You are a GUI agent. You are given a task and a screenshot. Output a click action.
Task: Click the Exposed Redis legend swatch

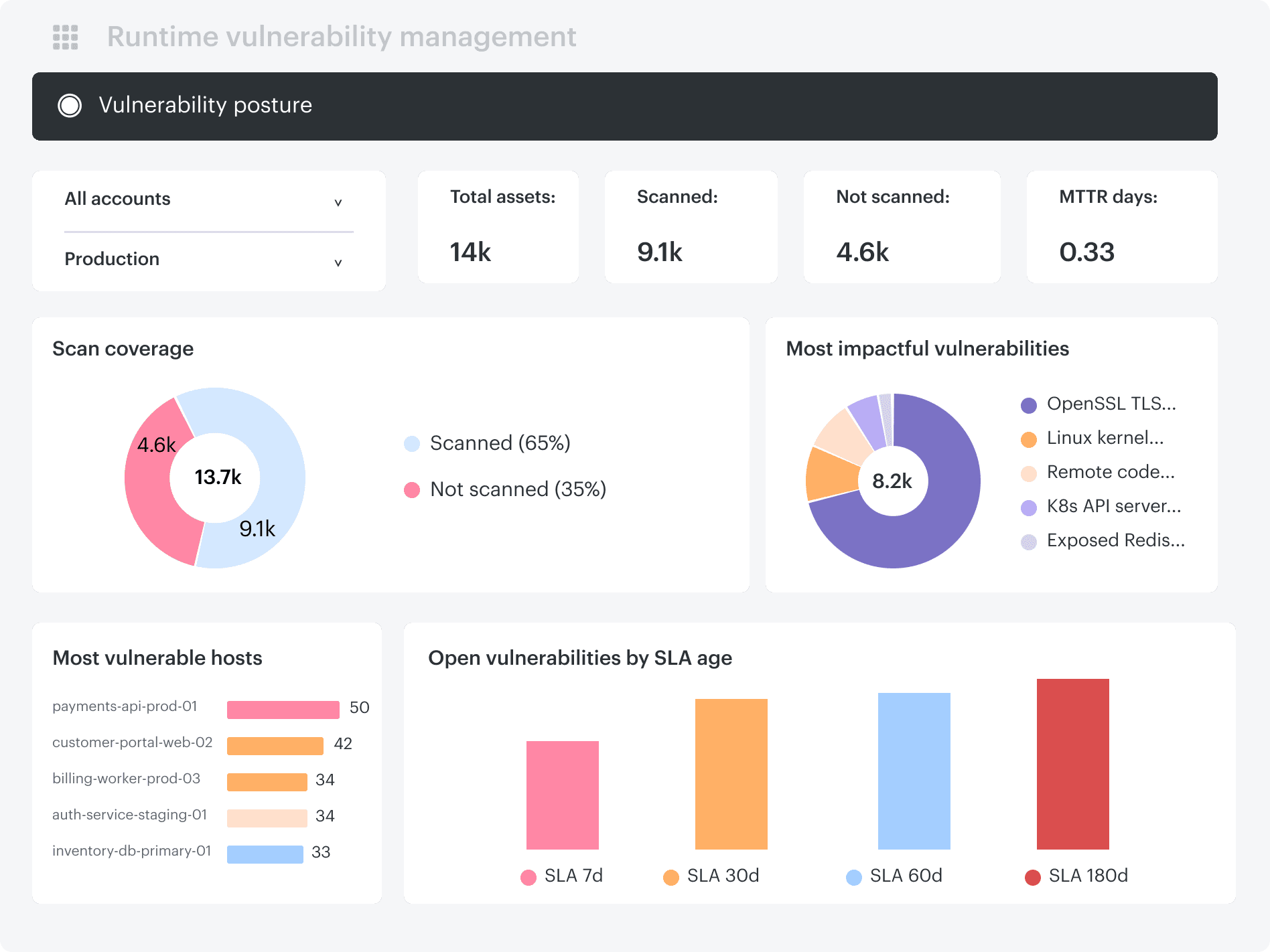point(1029,542)
